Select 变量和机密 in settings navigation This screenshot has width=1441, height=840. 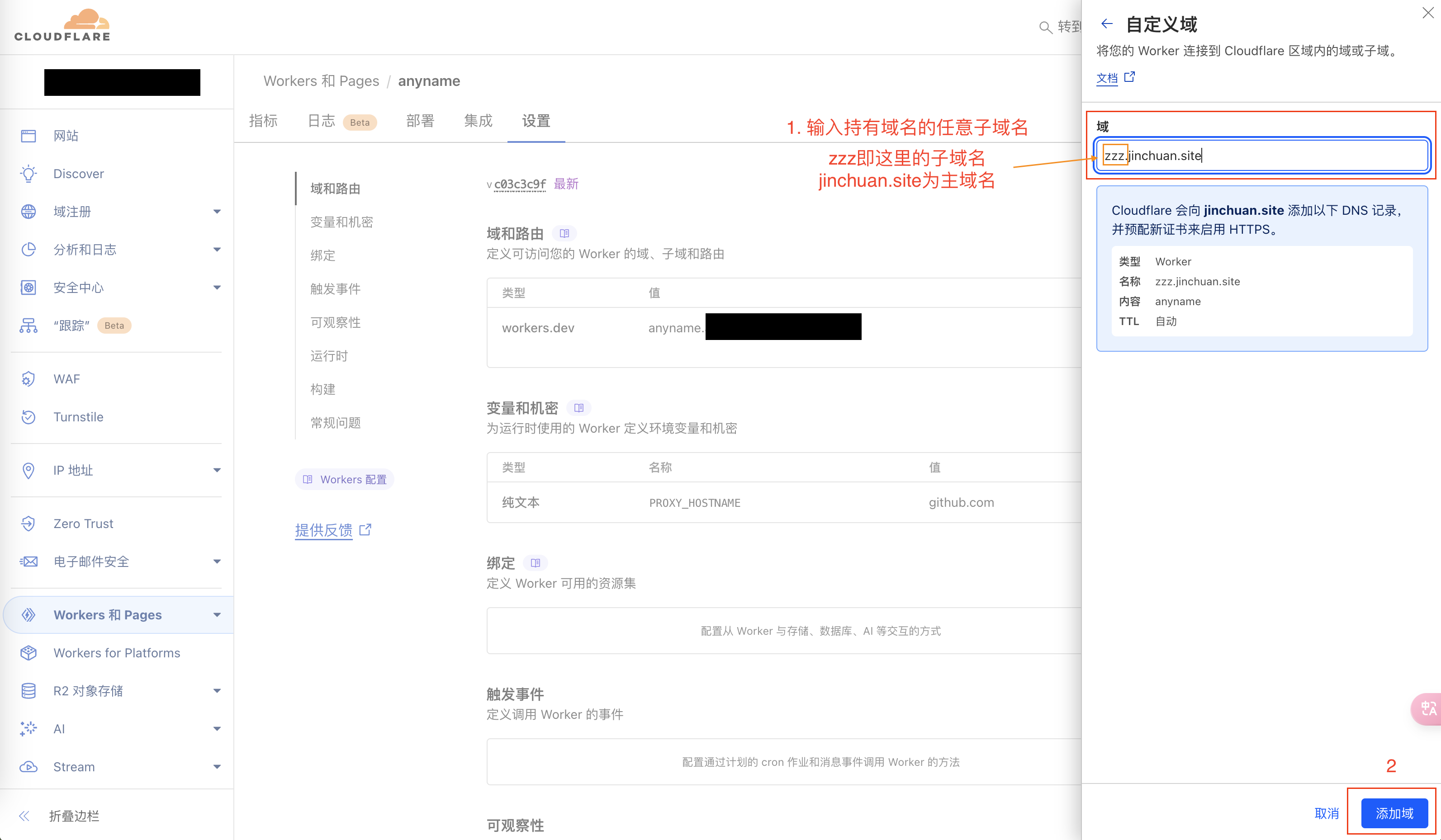341,222
